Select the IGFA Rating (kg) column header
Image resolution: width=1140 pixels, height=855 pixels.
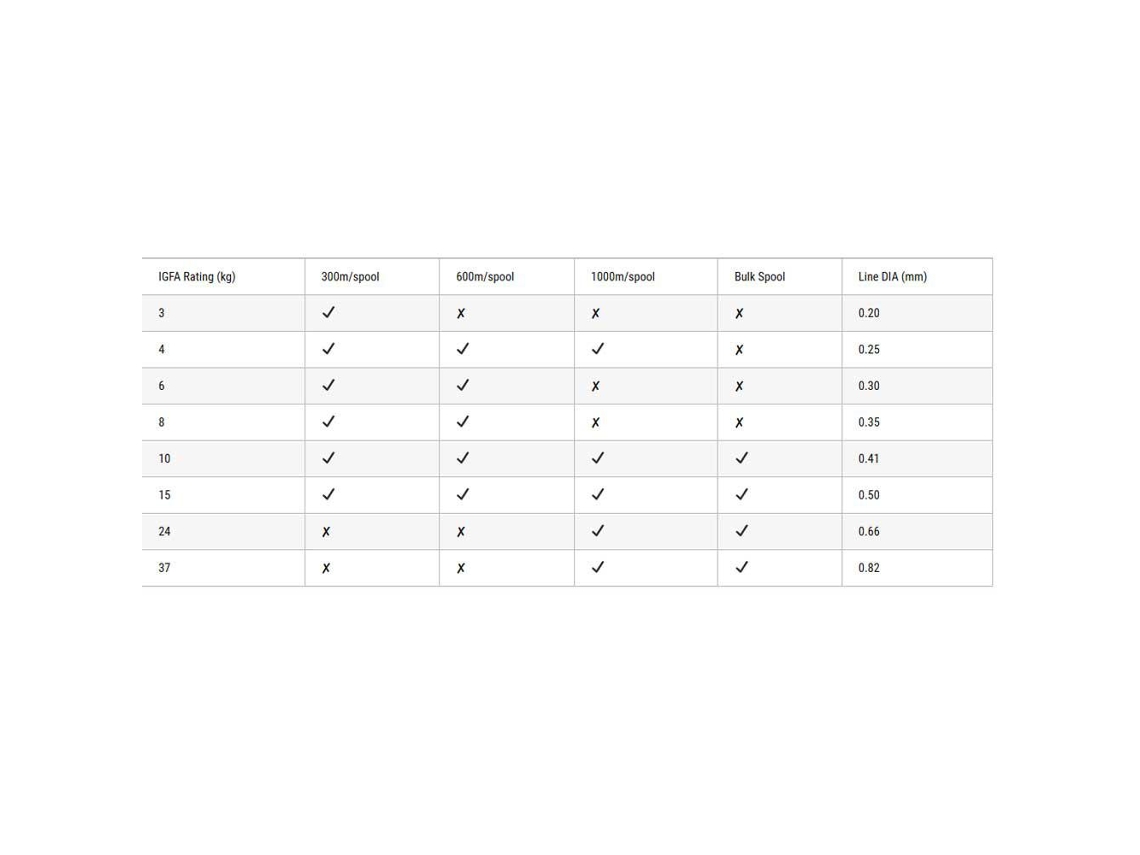197,277
